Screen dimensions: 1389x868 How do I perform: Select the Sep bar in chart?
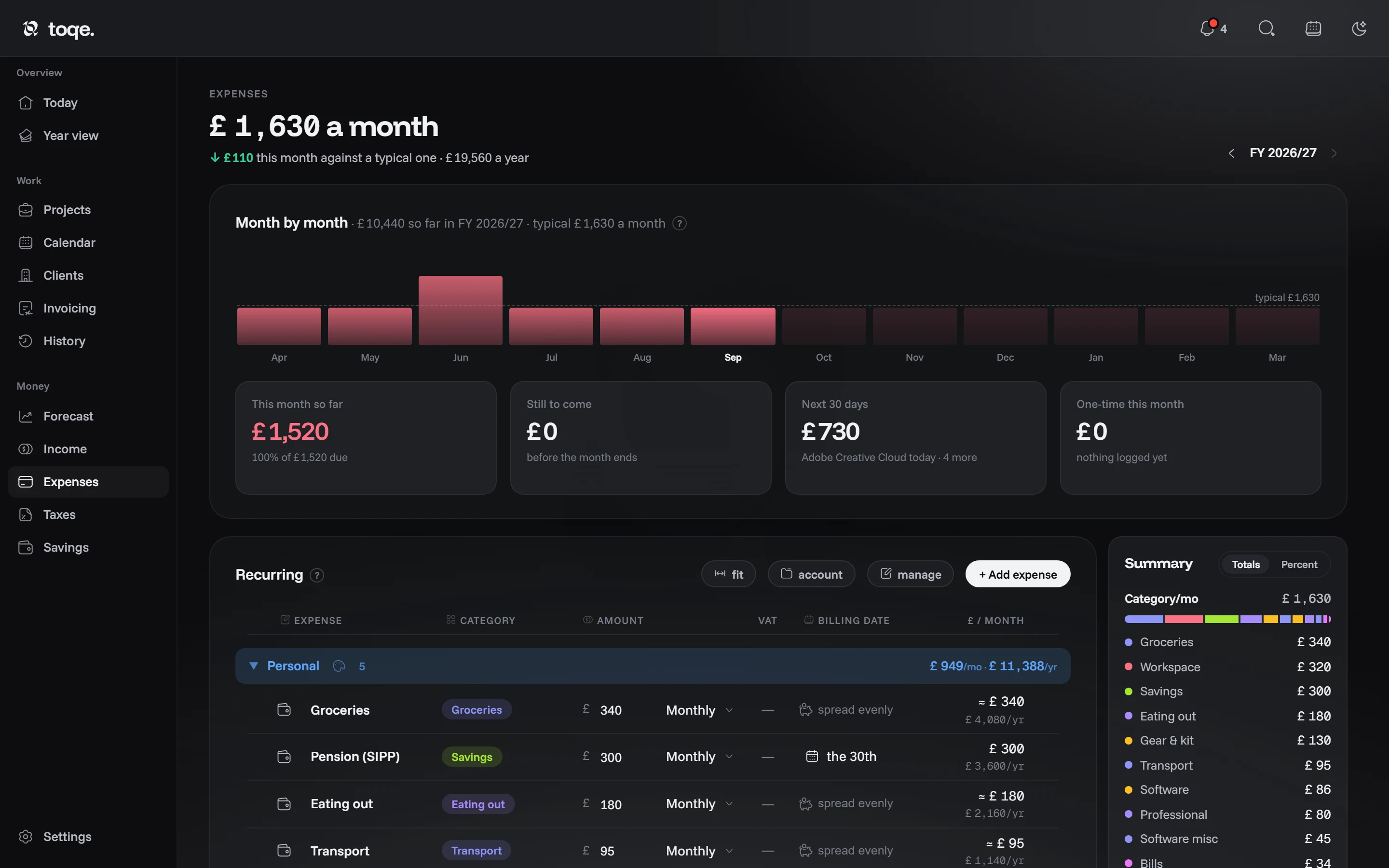733,326
